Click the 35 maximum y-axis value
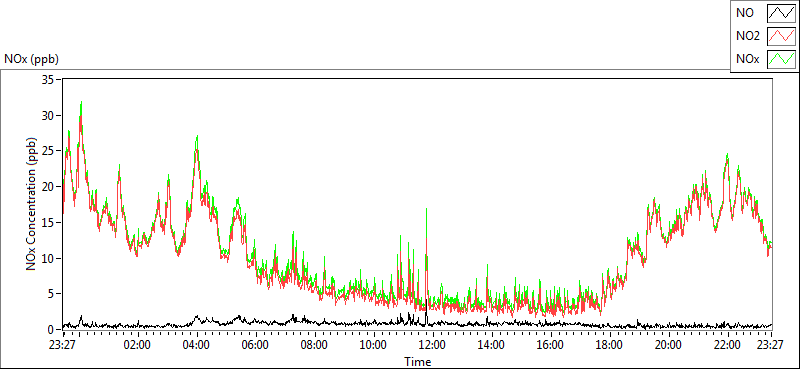800x369 pixels. 49,80
